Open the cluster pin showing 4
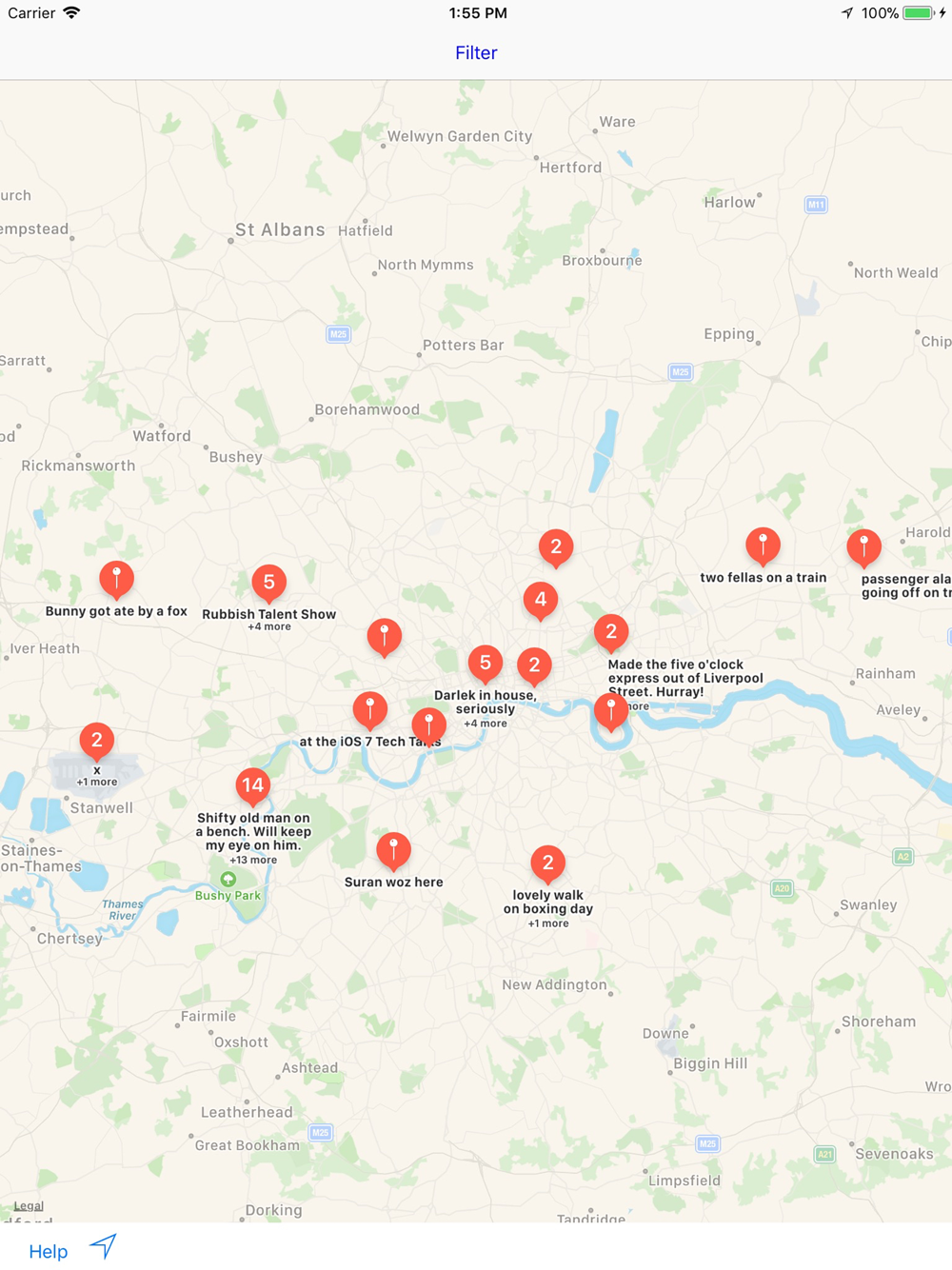Screen dimensions: 952x1270 coord(541,601)
